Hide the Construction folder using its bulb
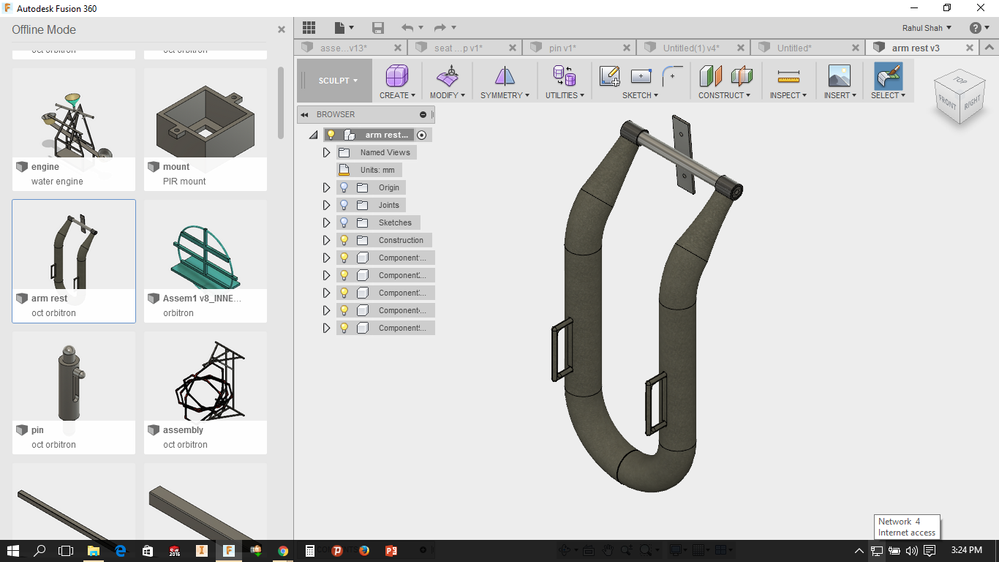 pos(343,241)
